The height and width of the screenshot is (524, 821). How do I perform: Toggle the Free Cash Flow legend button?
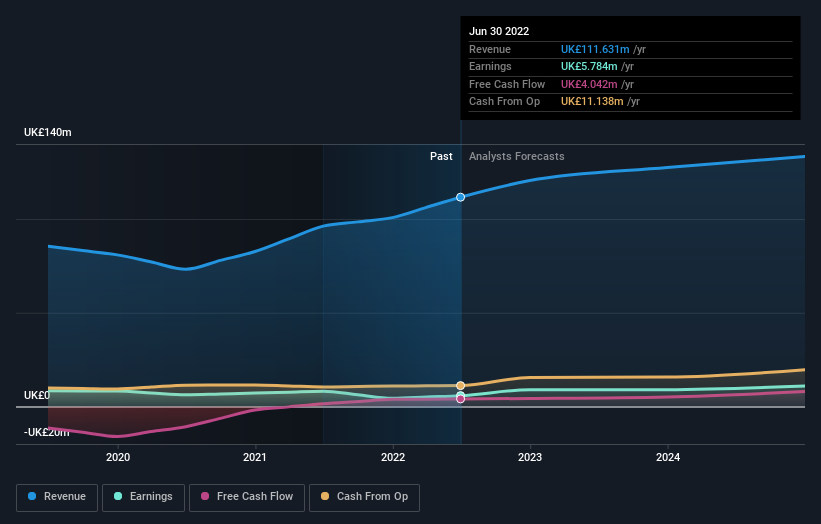247,497
